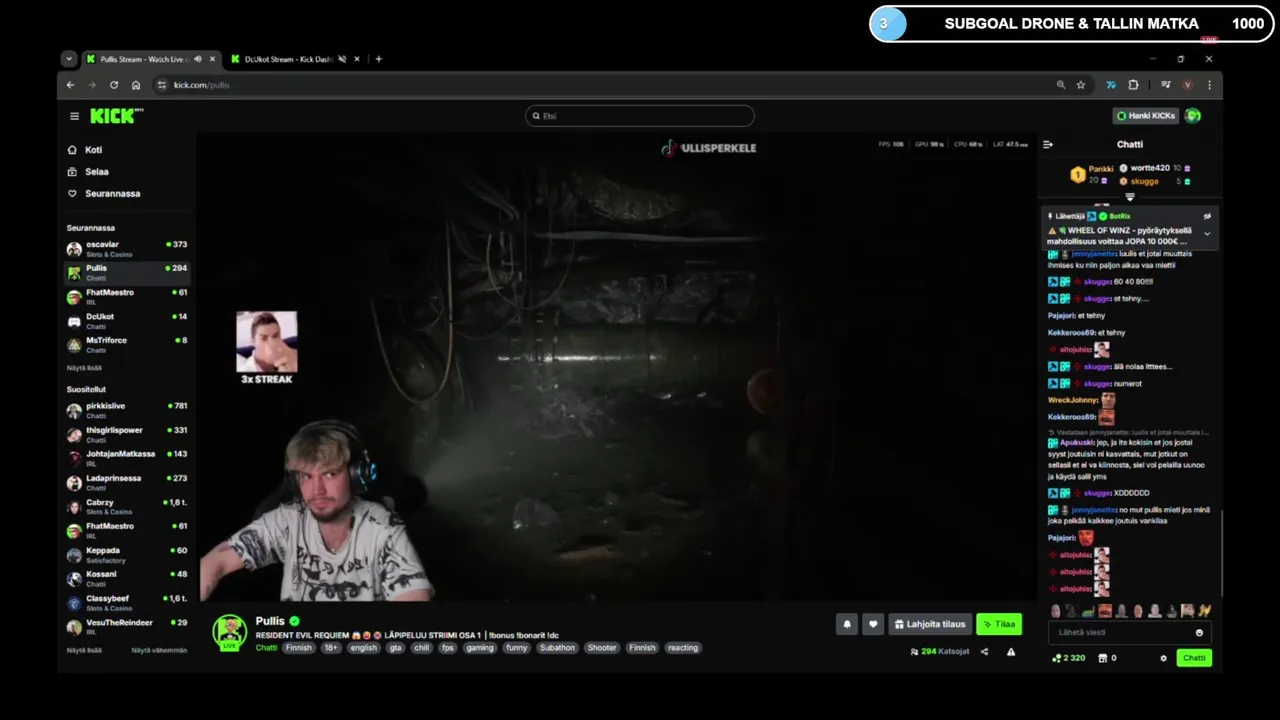Open the 7TV extension icon

pos(1111,85)
